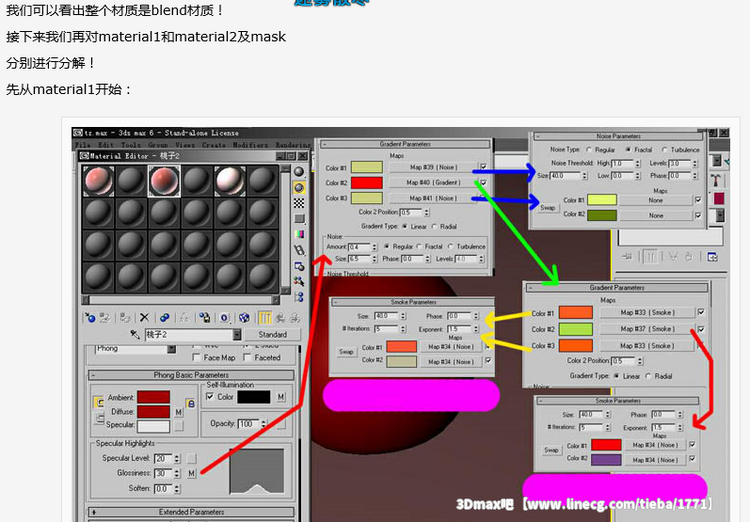
Task: Click the Opacity spinner arrows
Action: tap(264, 424)
